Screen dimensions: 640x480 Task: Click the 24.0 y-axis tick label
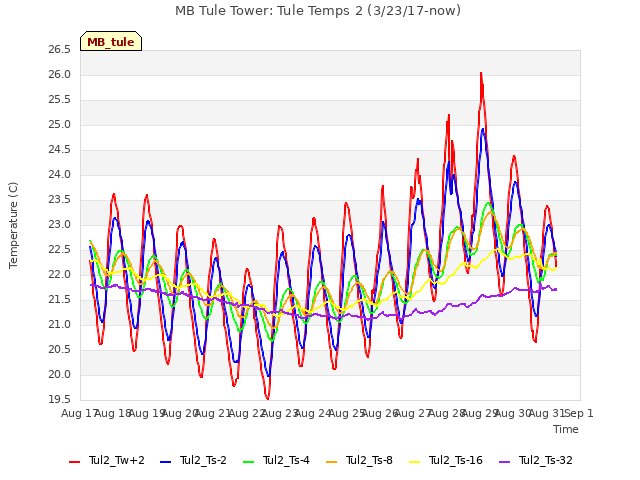[x=60, y=175]
